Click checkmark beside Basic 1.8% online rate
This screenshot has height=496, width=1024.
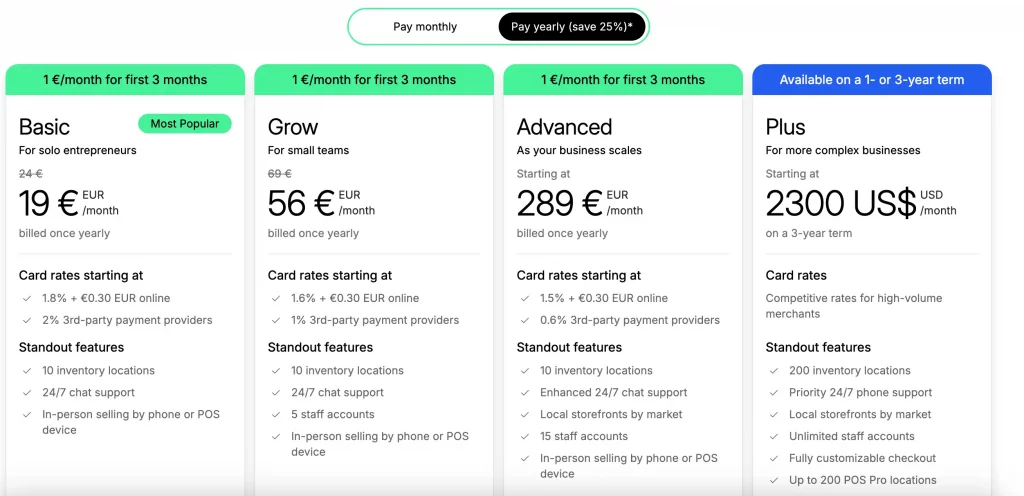tap(26, 298)
